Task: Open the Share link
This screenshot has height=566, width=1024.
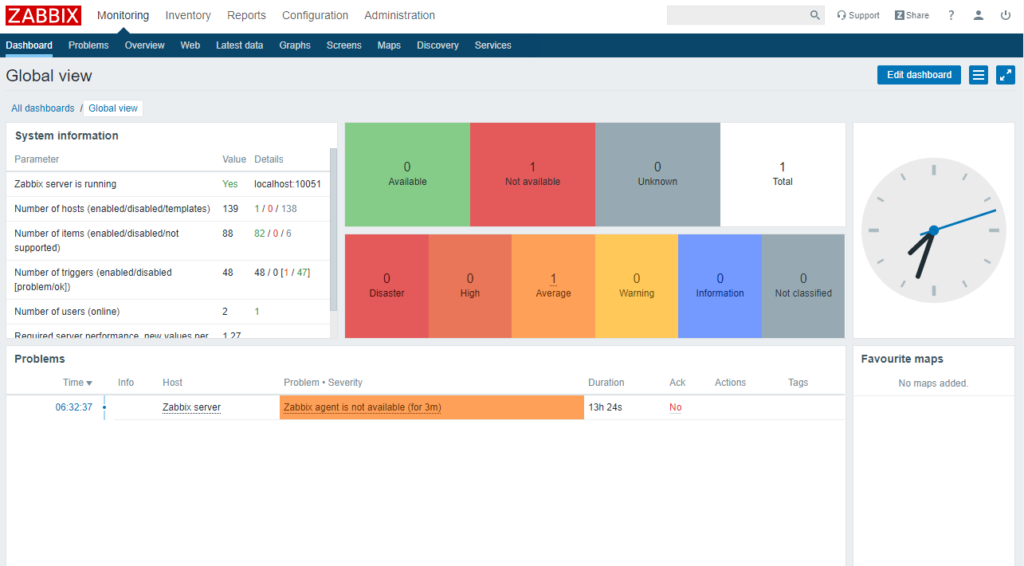Action: click(912, 15)
